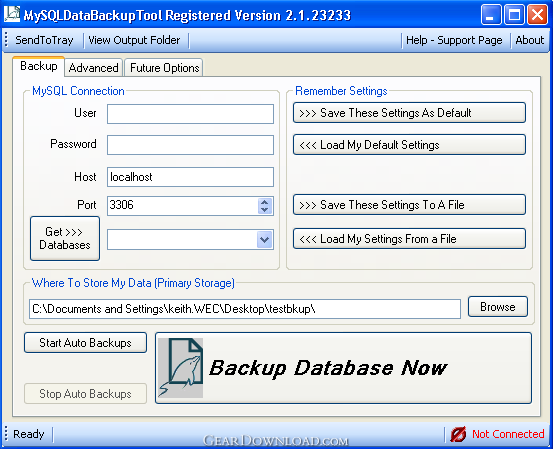Open the Future Options tab
553x449 pixels.
tap(164, 68)
